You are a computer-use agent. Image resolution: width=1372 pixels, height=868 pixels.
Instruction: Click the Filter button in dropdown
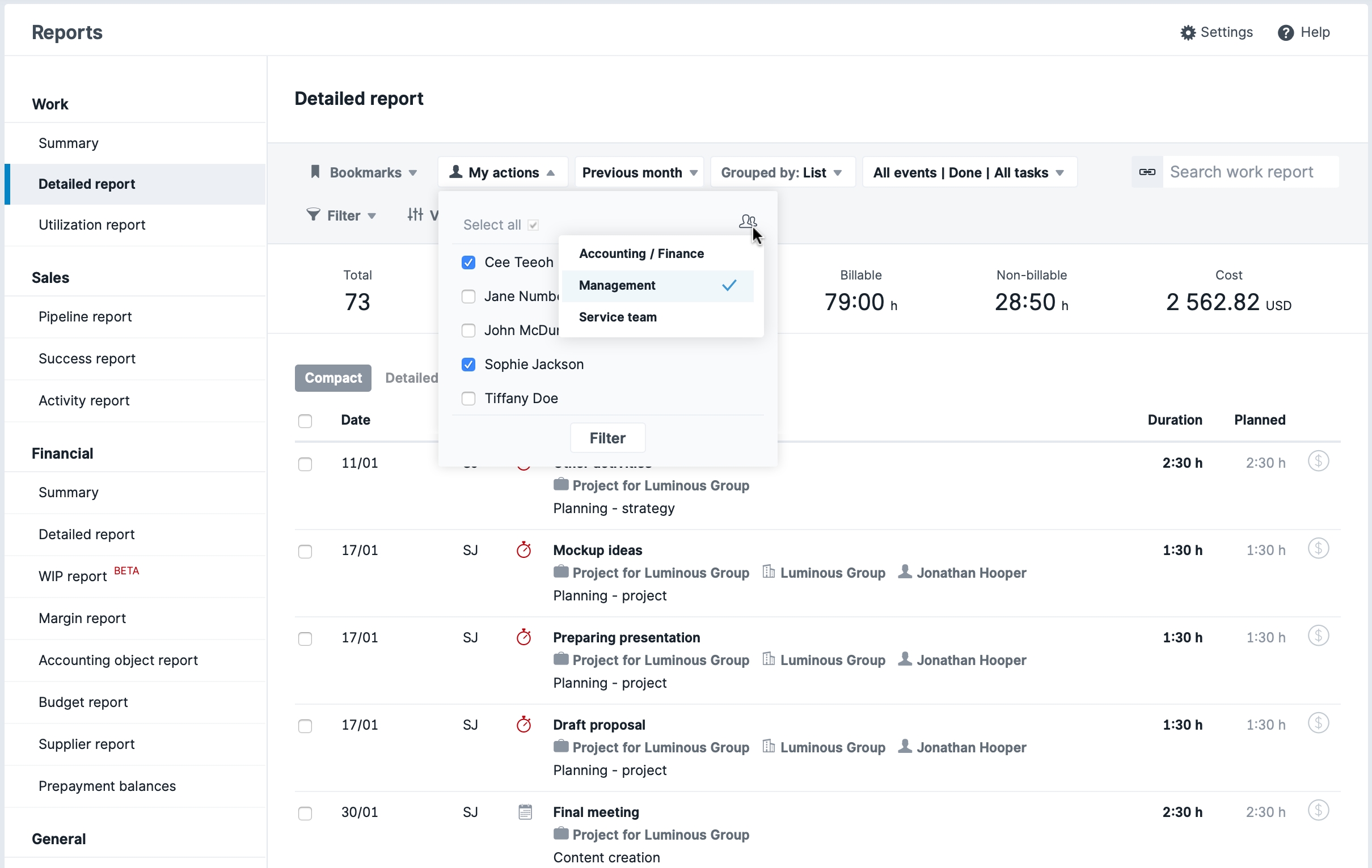pyautogui.click(x=607, y=438)
